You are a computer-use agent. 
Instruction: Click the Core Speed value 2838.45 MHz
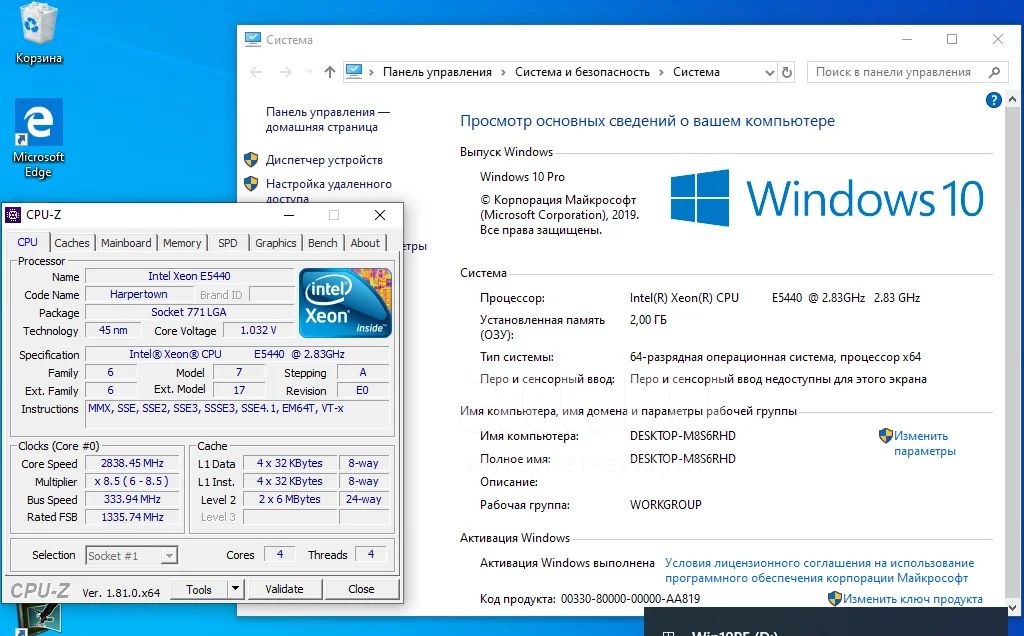click(x=132, y=463)
